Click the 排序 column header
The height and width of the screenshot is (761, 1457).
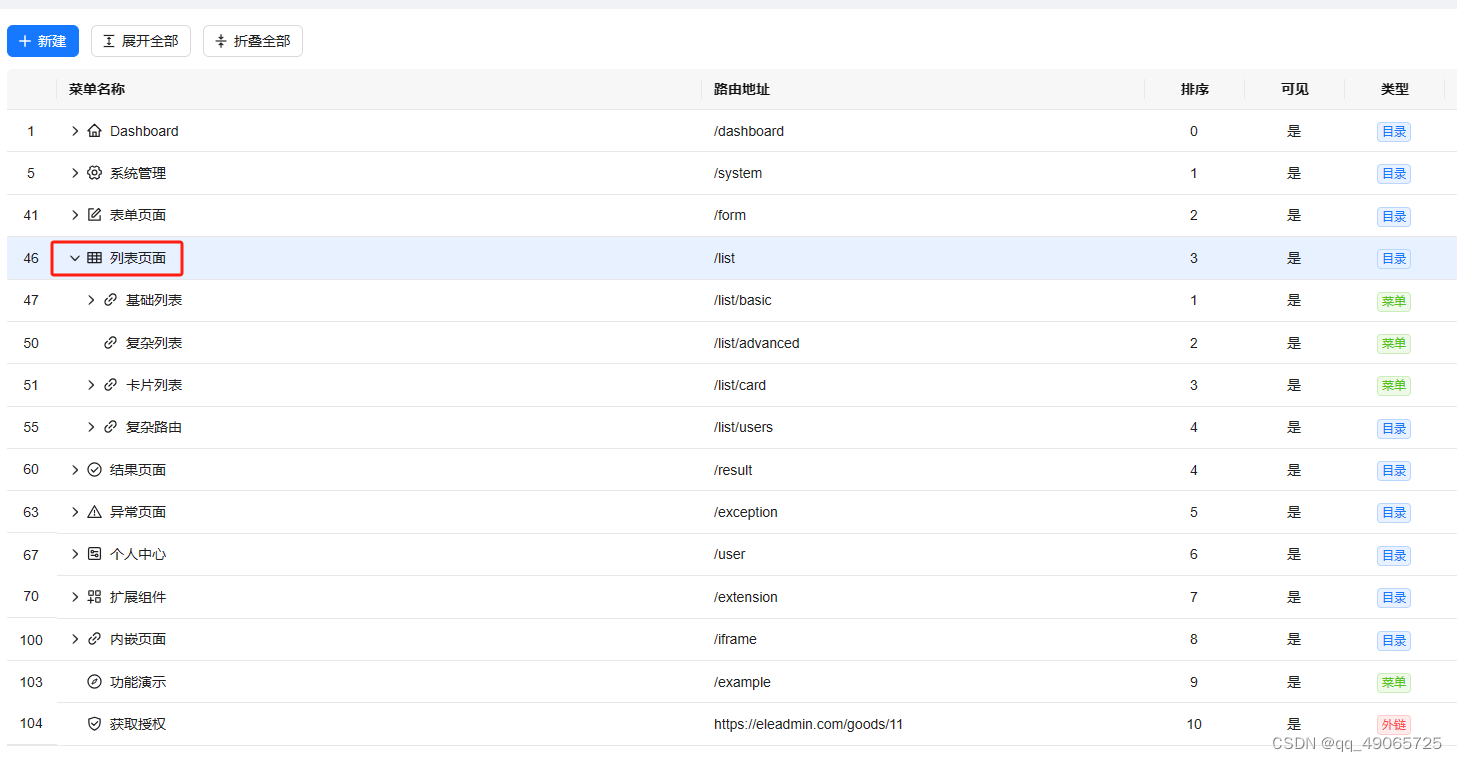1195,89
